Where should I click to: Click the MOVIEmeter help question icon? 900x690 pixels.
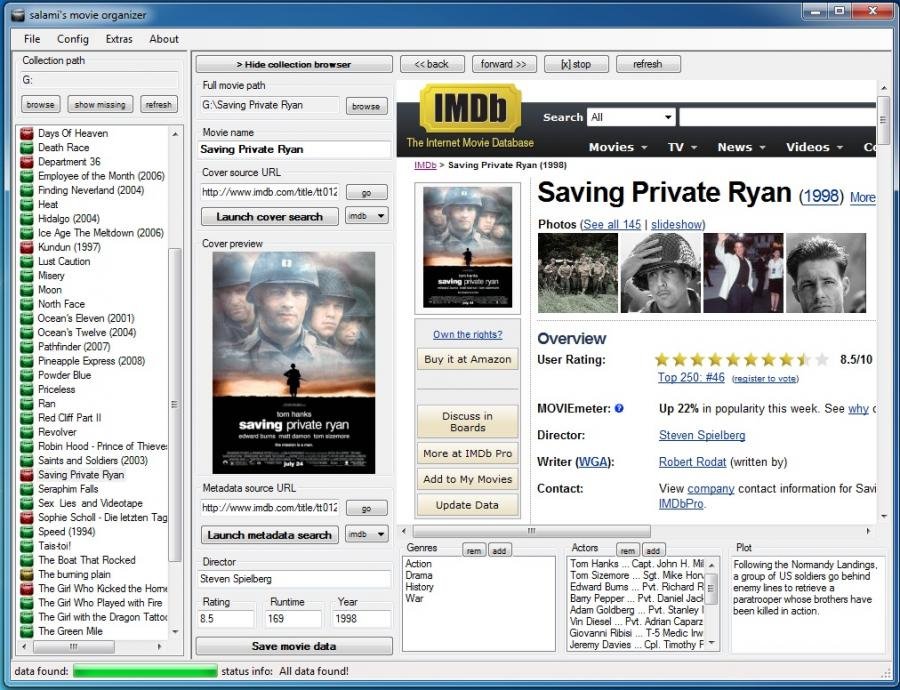click(619, 409)
